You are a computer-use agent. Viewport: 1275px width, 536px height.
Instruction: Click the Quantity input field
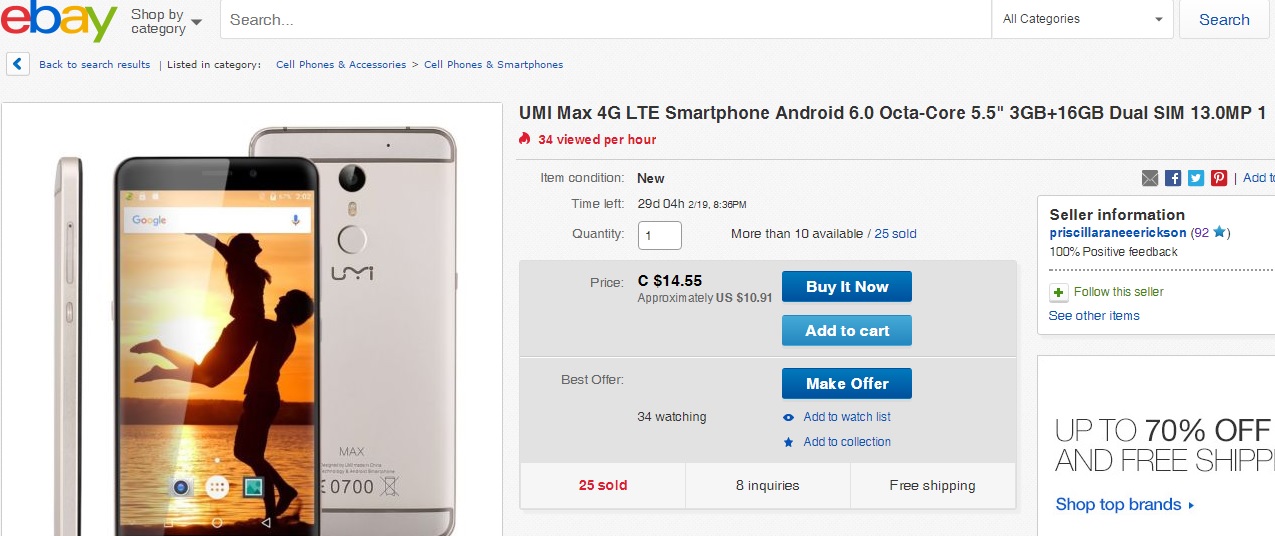click(659, 235)
